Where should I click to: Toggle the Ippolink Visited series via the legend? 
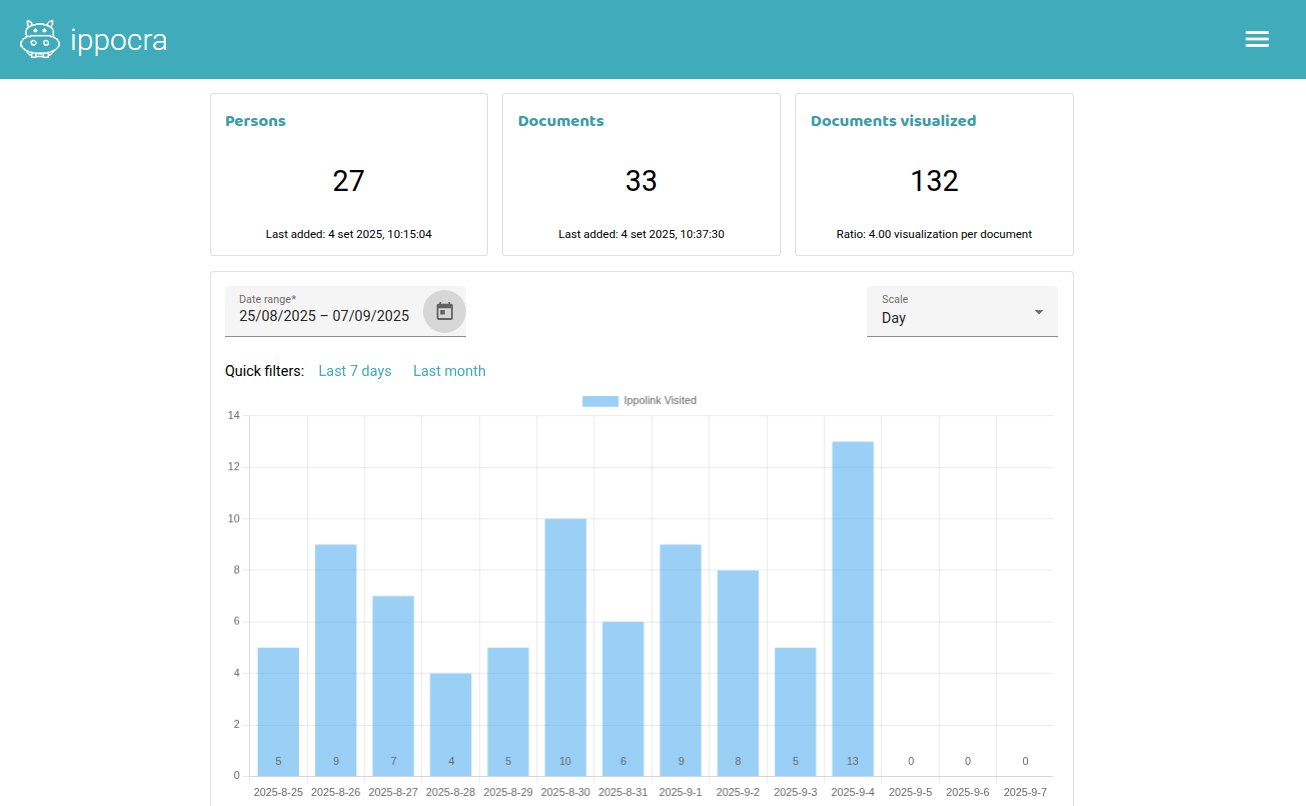pyautogui.click(x=639, y=400)
